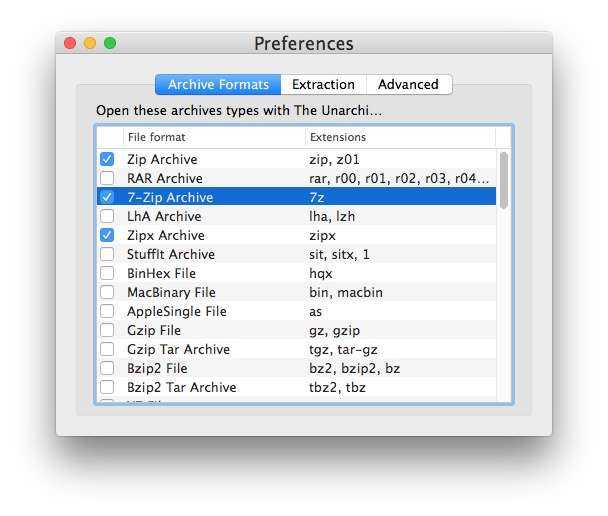608x516 pixels.
Task: Enable the Bzip2 Tar Archive checkbox
Action: 107,387
